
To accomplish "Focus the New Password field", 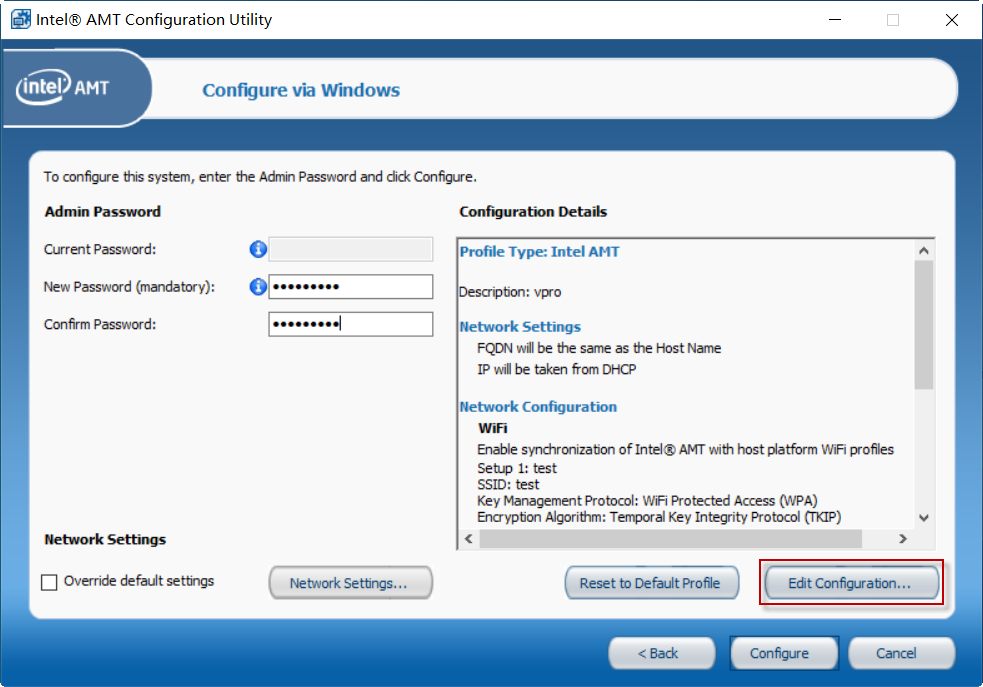I will [350, 286].
